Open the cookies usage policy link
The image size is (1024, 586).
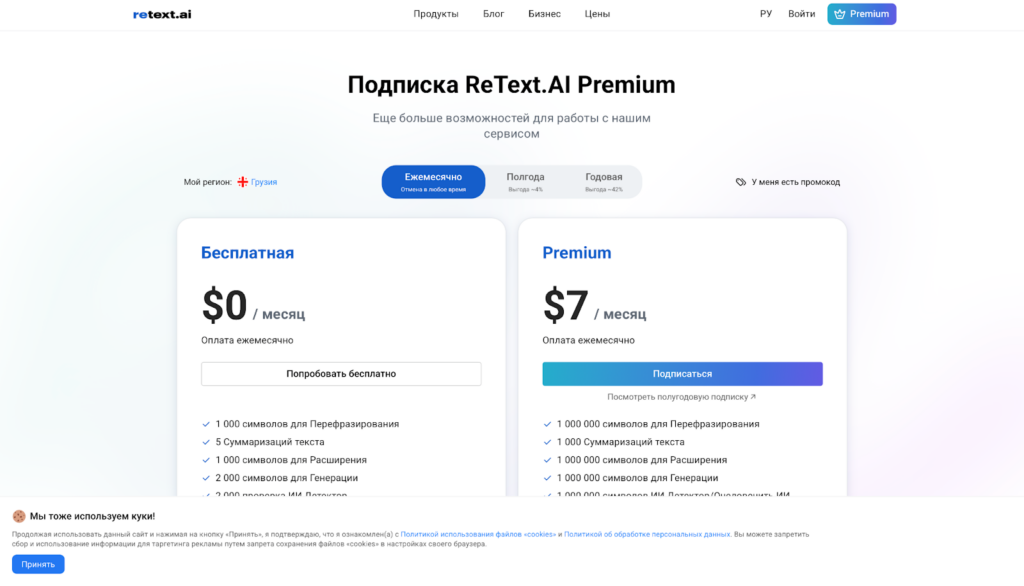pyautogui.click(x=478, y=534)
